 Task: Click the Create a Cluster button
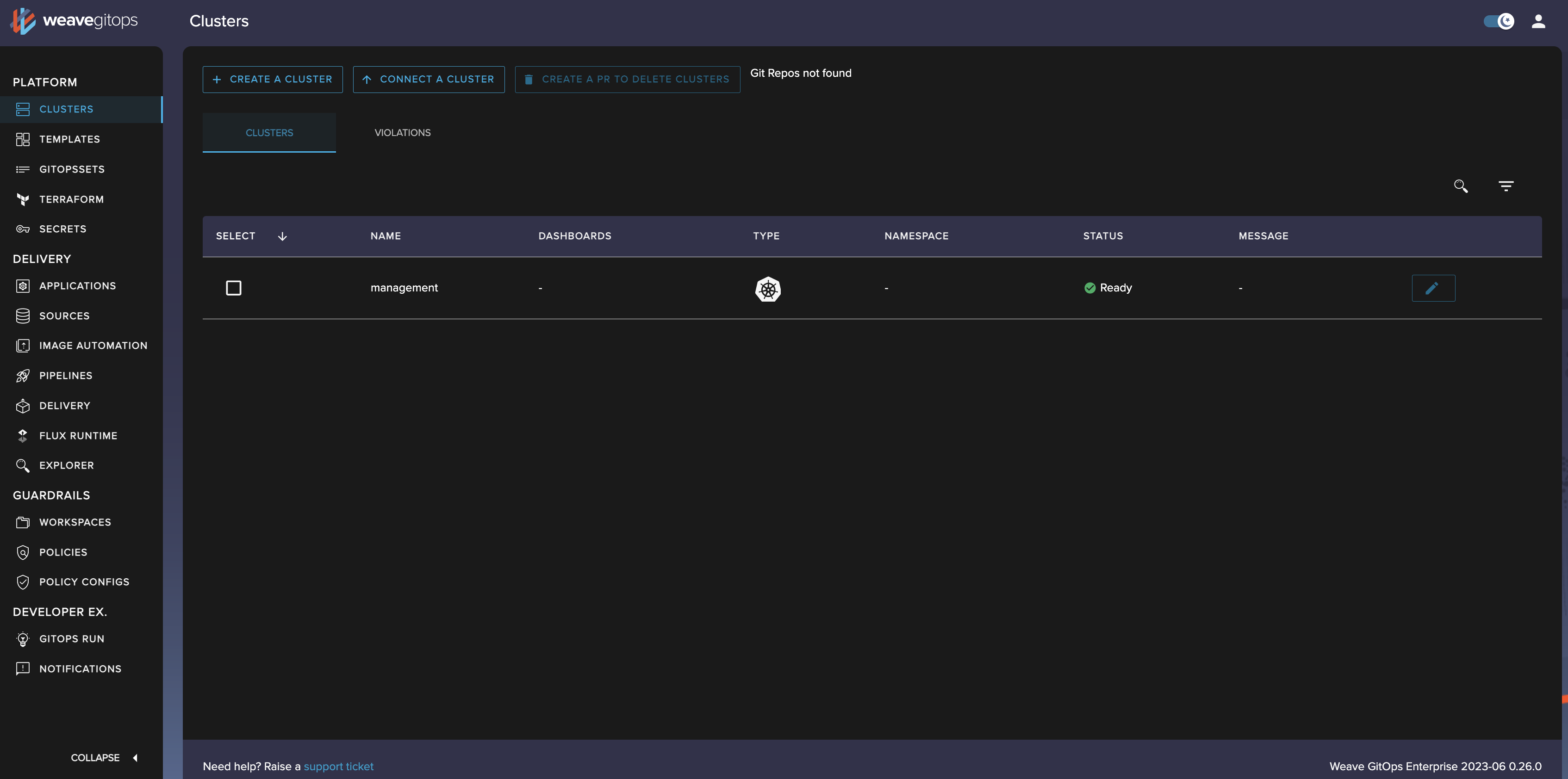[x=272, y=78]
